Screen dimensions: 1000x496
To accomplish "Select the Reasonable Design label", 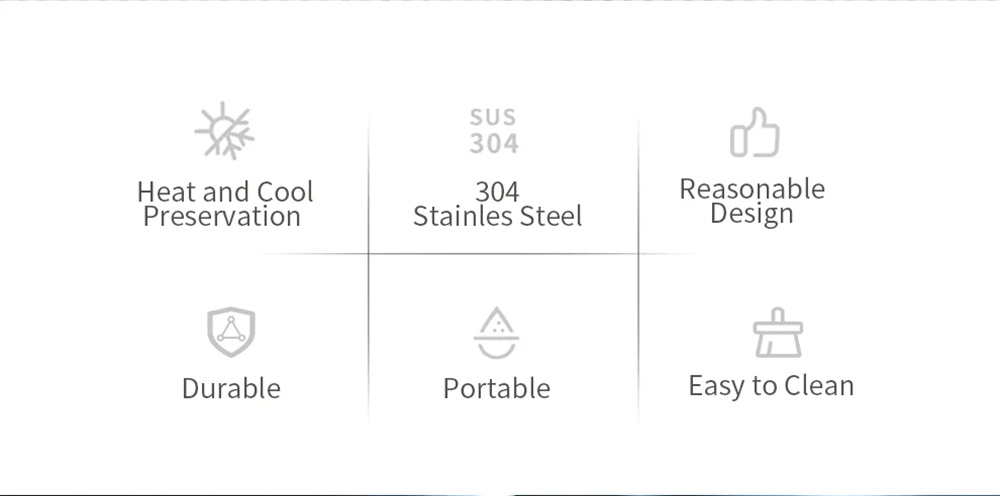I will click(x=752, y=201).
